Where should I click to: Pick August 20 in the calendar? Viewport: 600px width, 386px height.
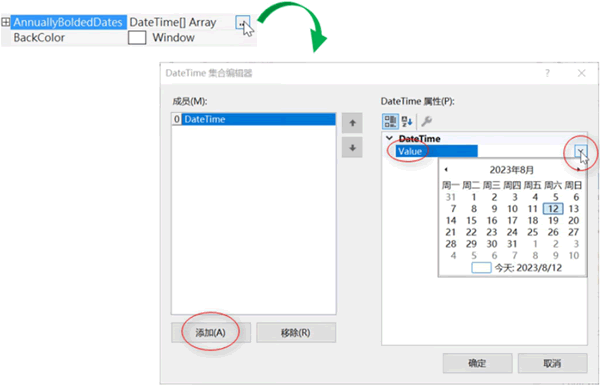pyautogui.click(x=573, y=221)
